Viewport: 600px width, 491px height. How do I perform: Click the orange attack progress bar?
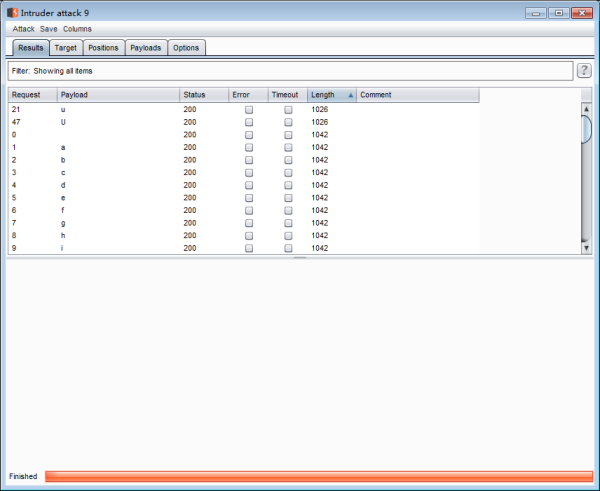318,476
